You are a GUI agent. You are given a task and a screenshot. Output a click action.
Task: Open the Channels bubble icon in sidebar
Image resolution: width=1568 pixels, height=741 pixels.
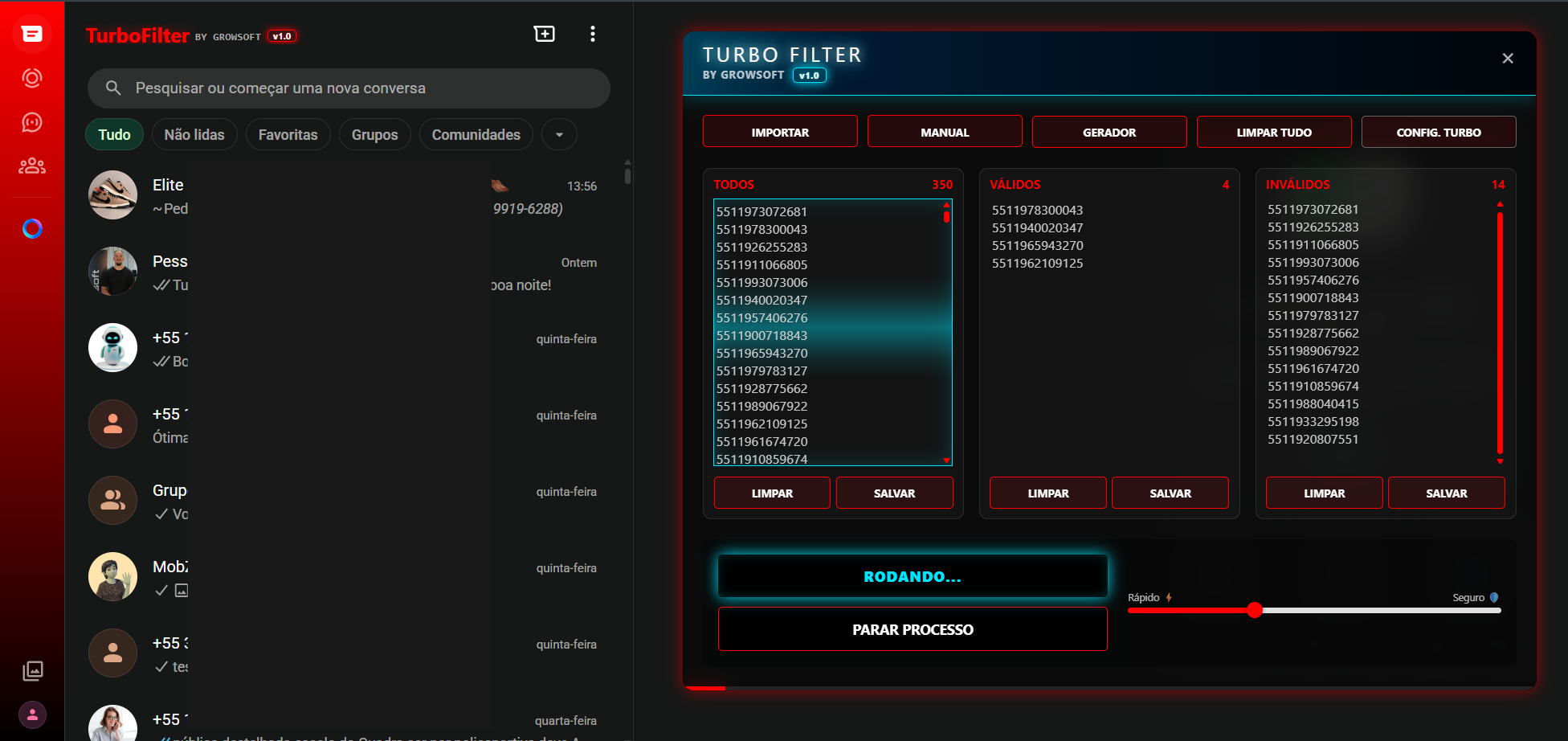tap(32, 122)
